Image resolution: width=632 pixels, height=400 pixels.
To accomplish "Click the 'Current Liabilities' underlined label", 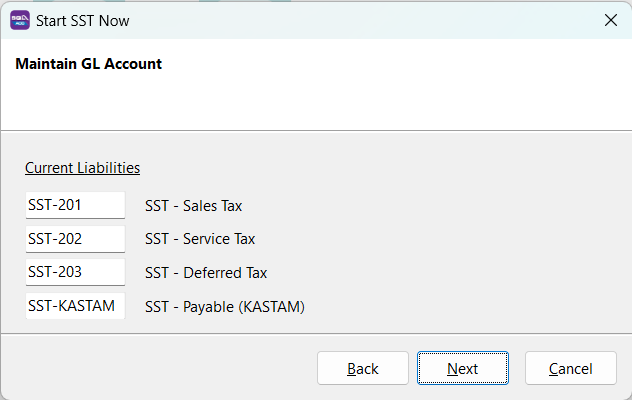I will pyautogui.click(x=82, y=168).
